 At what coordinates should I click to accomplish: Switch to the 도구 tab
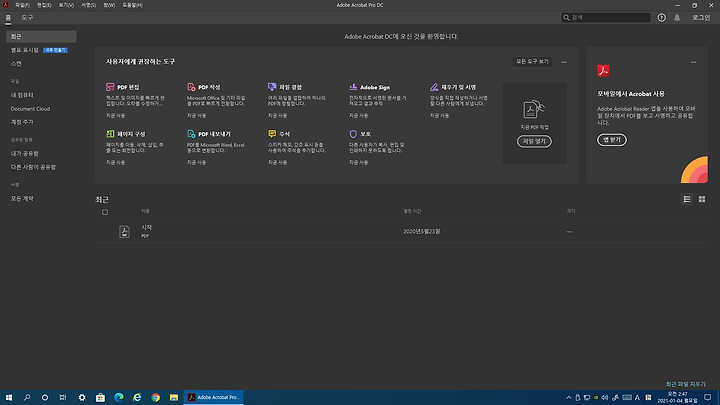point(27,17)
